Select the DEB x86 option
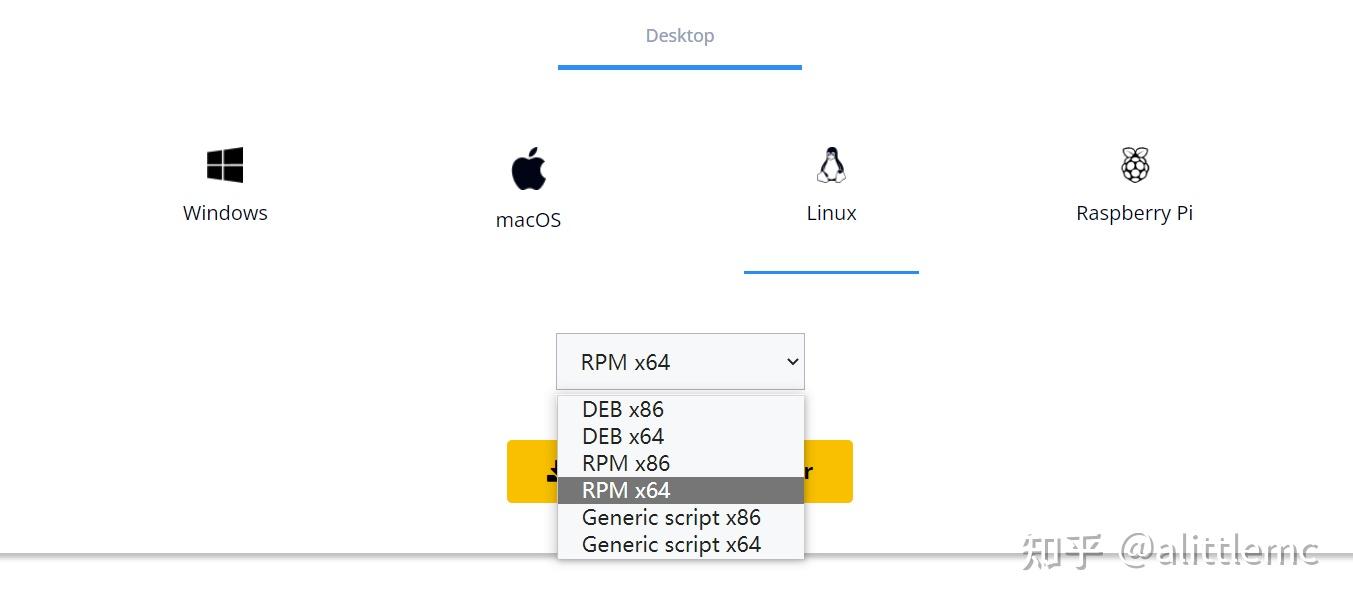Image resolution: width=1353 pixels, height=606 pixels. [x=622, y=409]
